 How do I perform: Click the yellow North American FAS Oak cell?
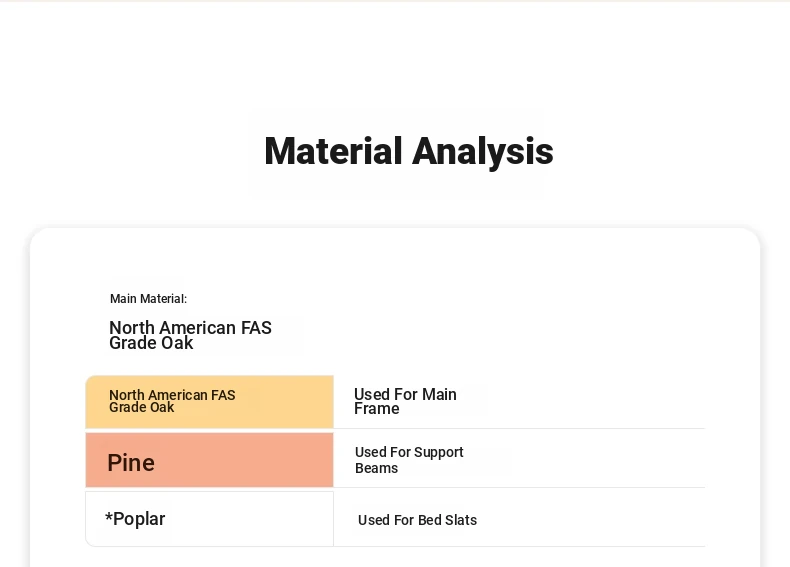(x=210, y=402)
